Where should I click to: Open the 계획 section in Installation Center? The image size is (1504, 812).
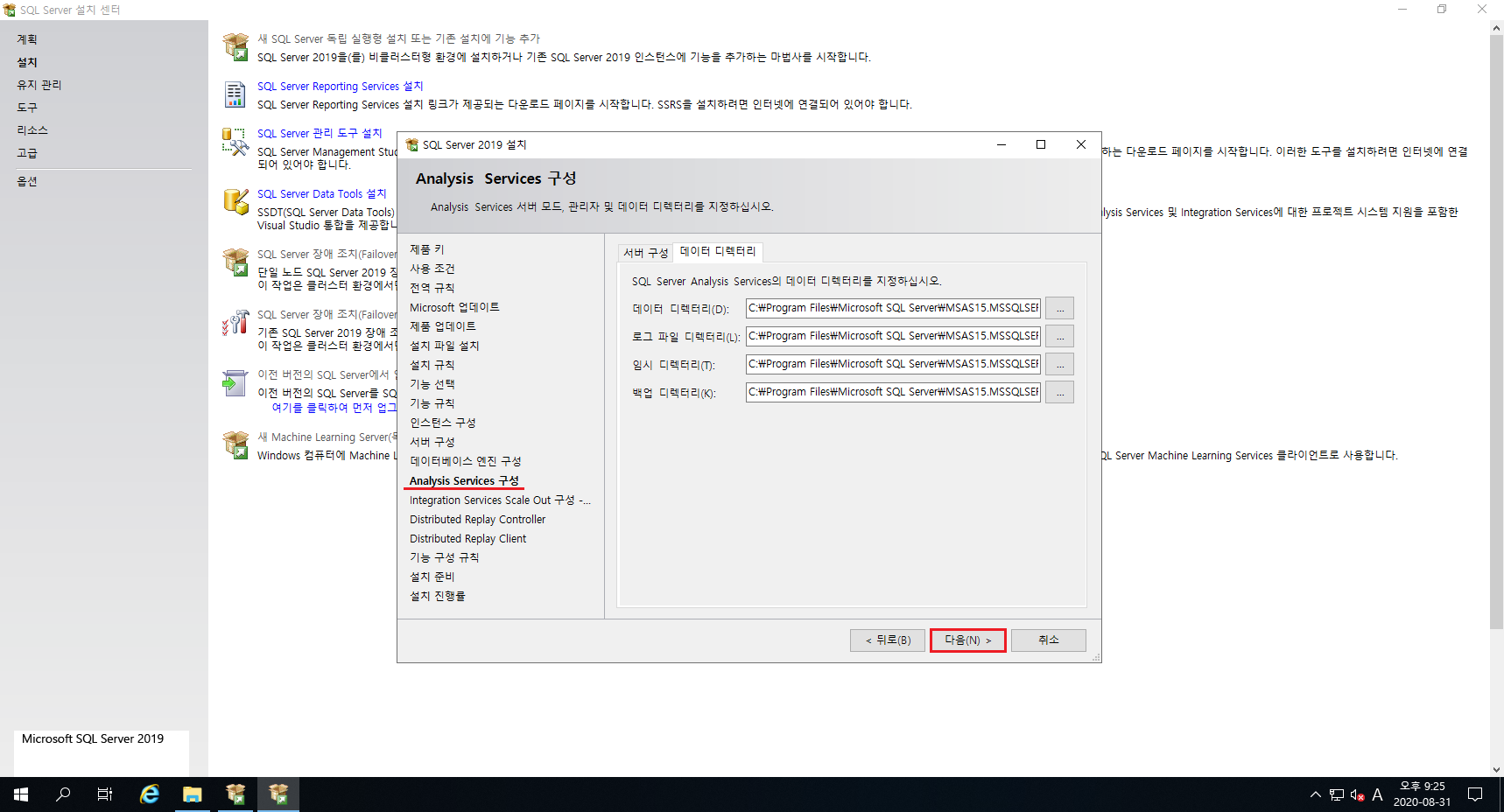coord(27,39)
